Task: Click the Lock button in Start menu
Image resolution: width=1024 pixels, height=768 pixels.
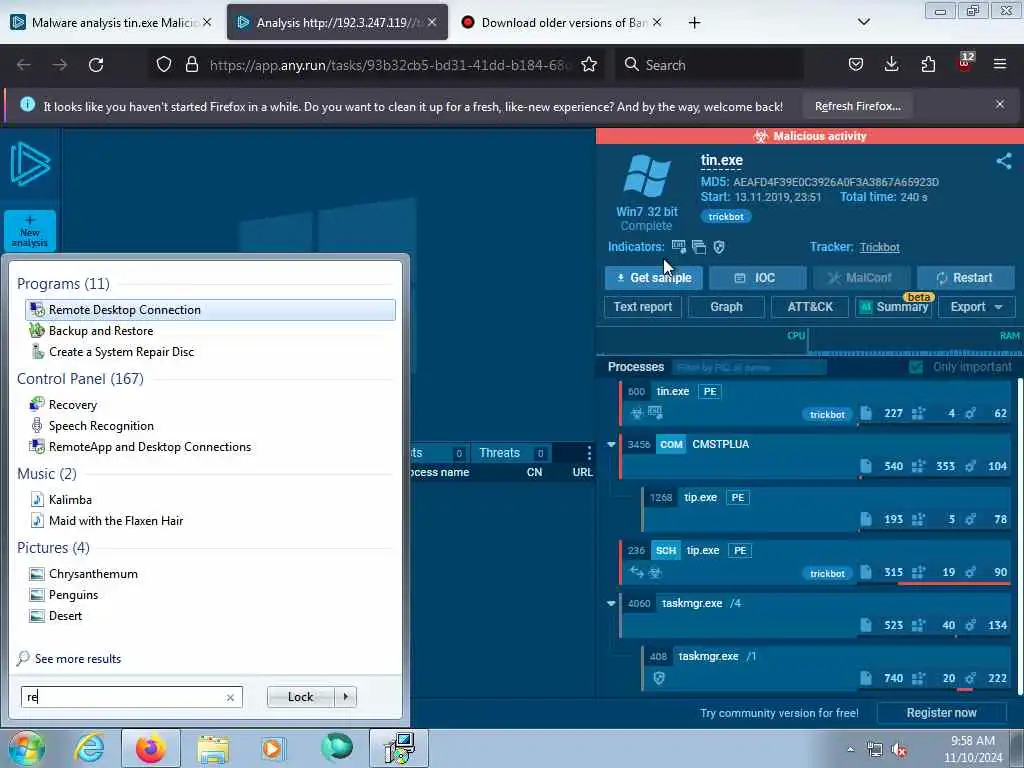Action: pos(300,697)
